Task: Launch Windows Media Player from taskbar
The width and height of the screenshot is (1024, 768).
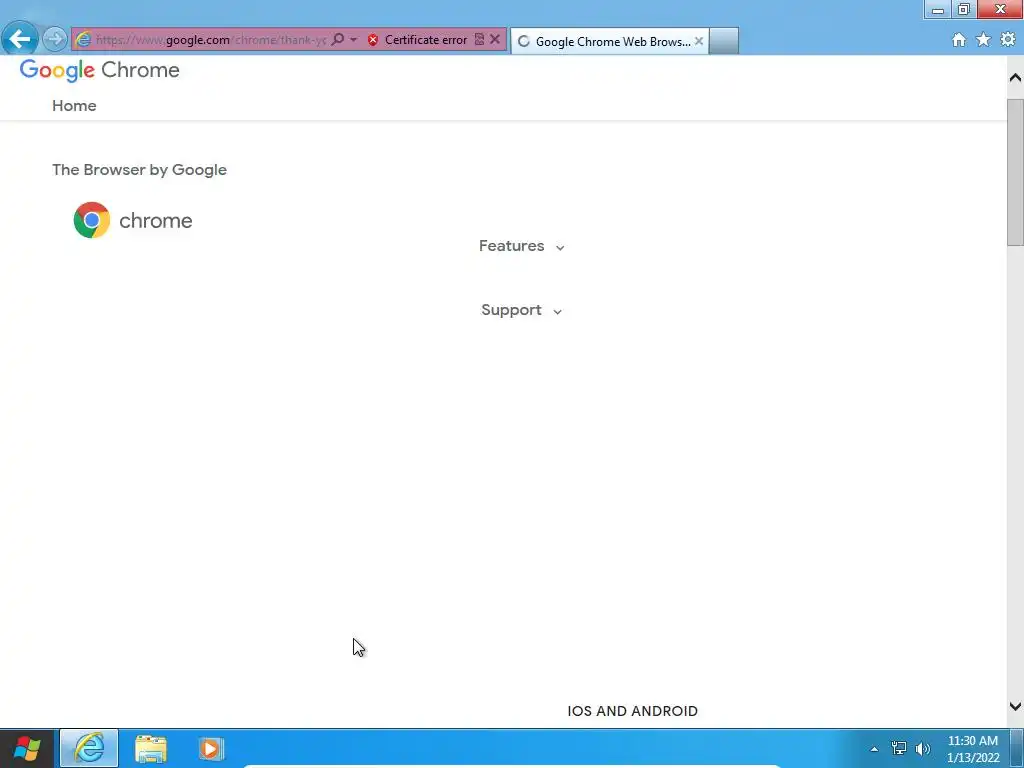Action: click(x=211, y=748)
